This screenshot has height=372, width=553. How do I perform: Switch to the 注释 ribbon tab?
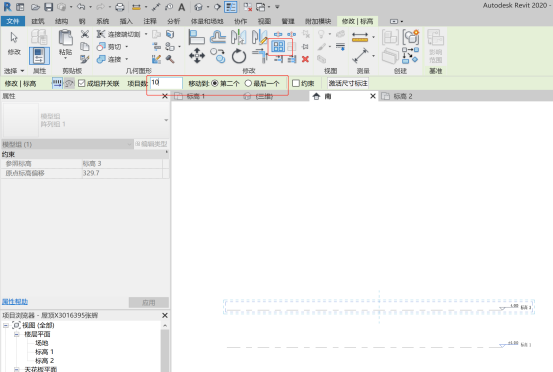click(x=150, y=21)
